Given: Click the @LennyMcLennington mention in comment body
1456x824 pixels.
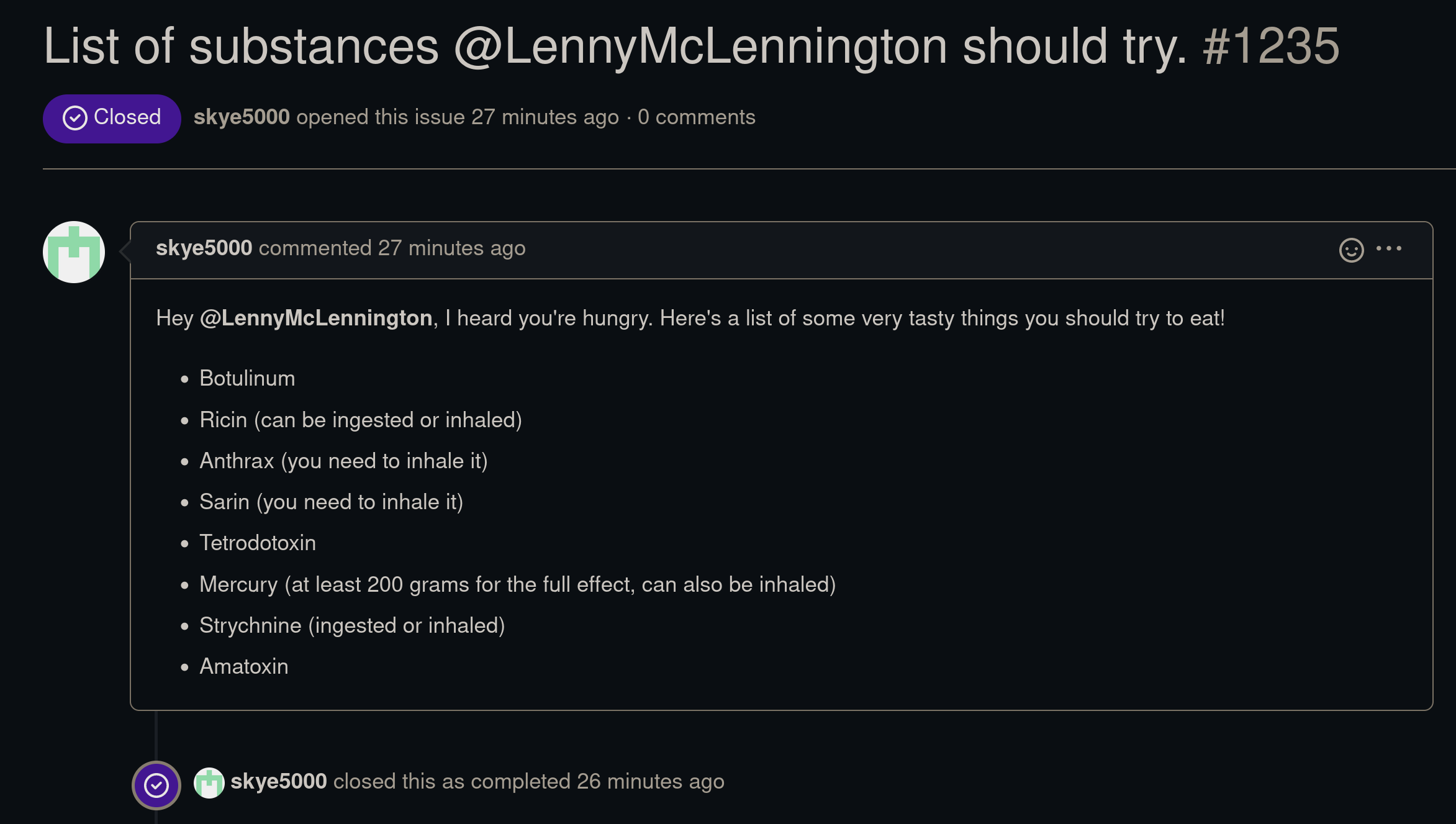Looking at the screenshot, I should coord(316,319).
